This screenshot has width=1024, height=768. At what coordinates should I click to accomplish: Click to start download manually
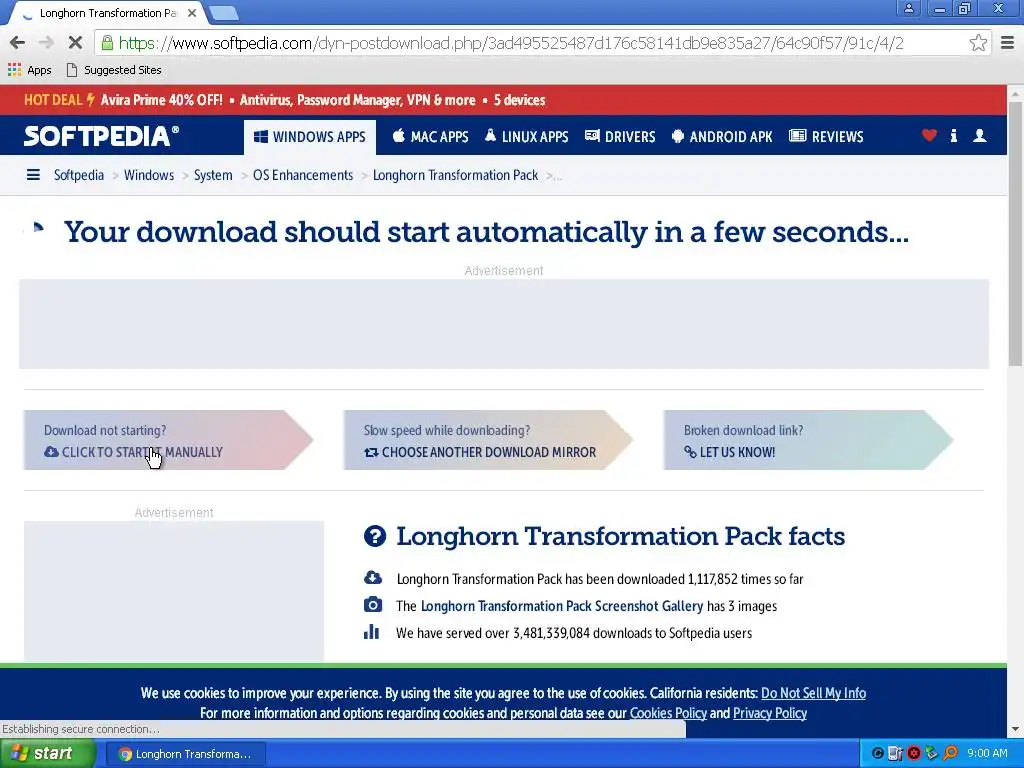168,440
